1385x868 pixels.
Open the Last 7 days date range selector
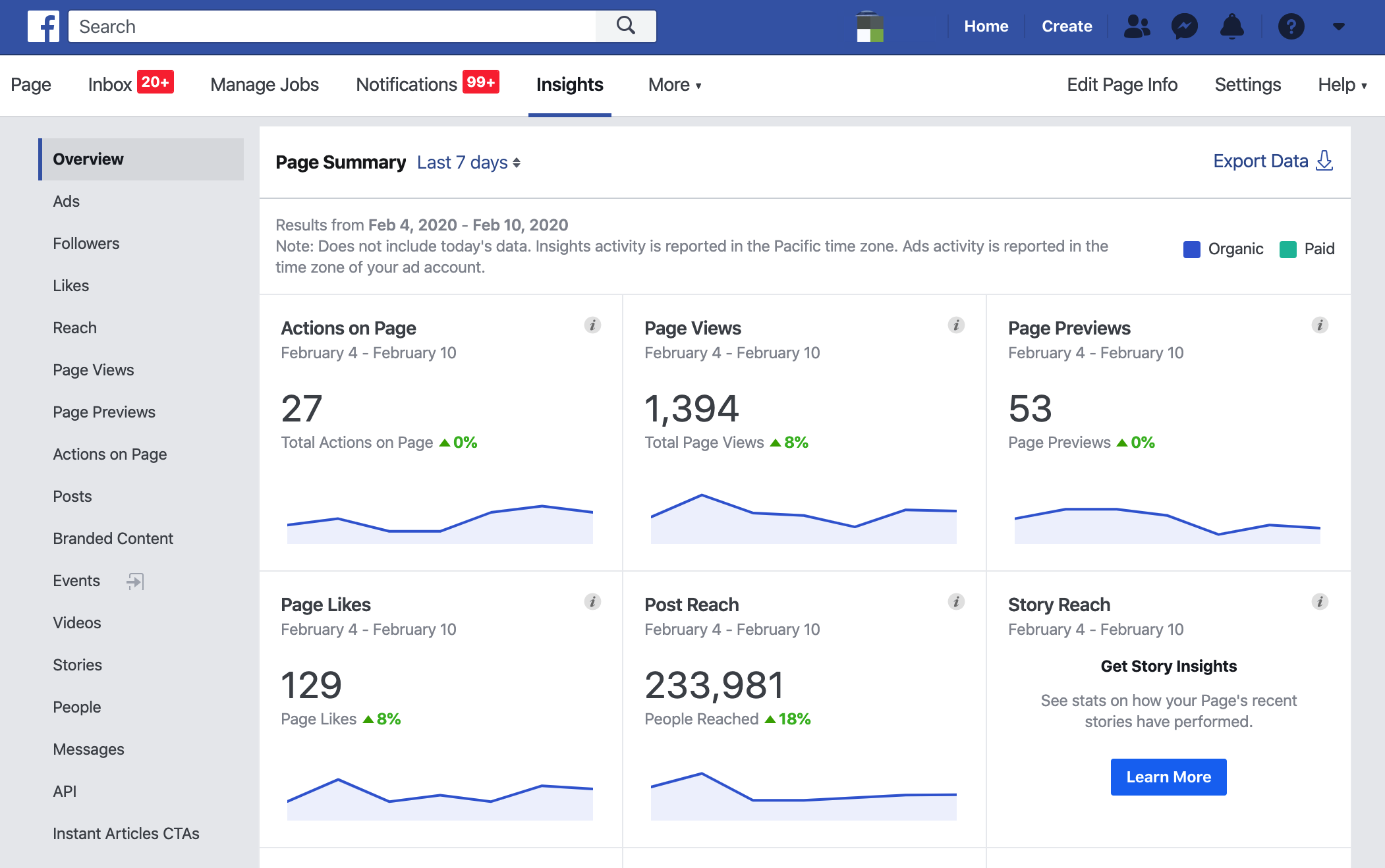[x=469, y=162]
